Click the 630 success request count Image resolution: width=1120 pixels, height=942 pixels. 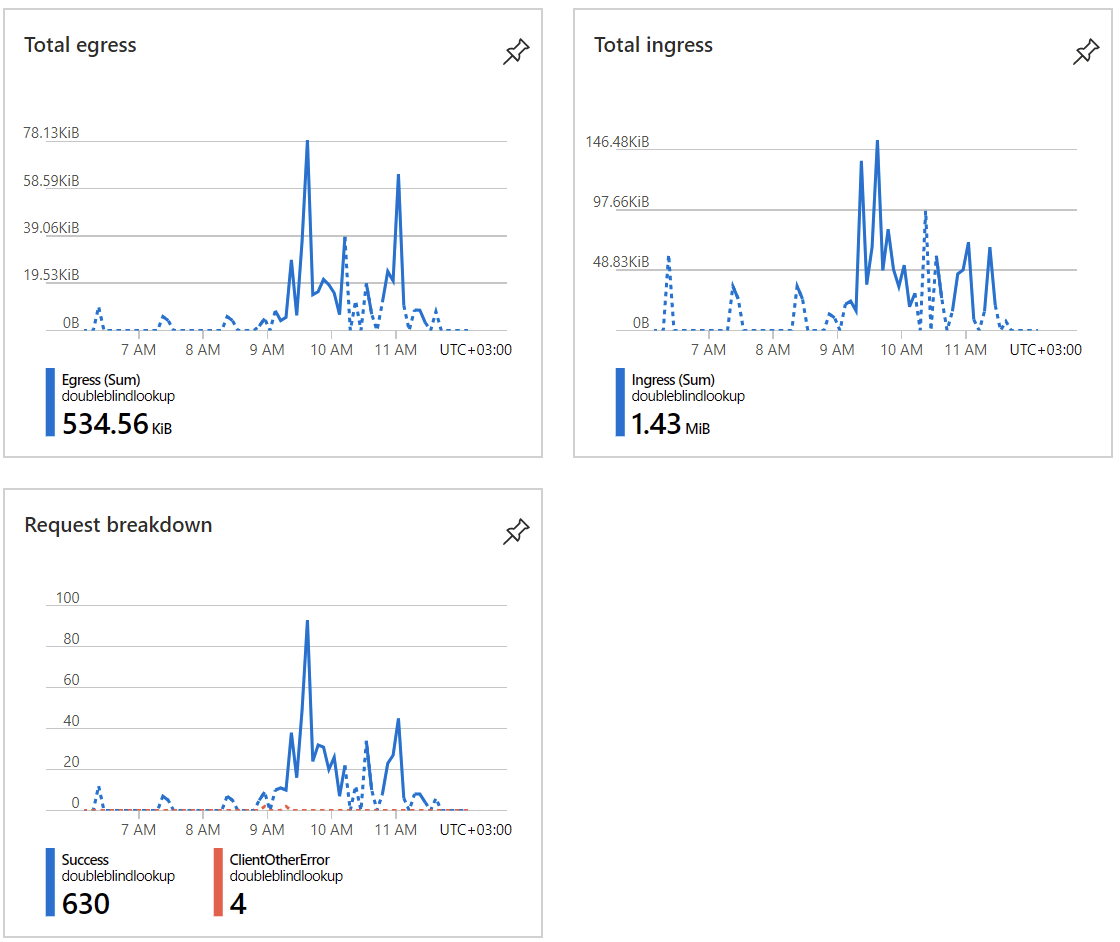(86, 904)
